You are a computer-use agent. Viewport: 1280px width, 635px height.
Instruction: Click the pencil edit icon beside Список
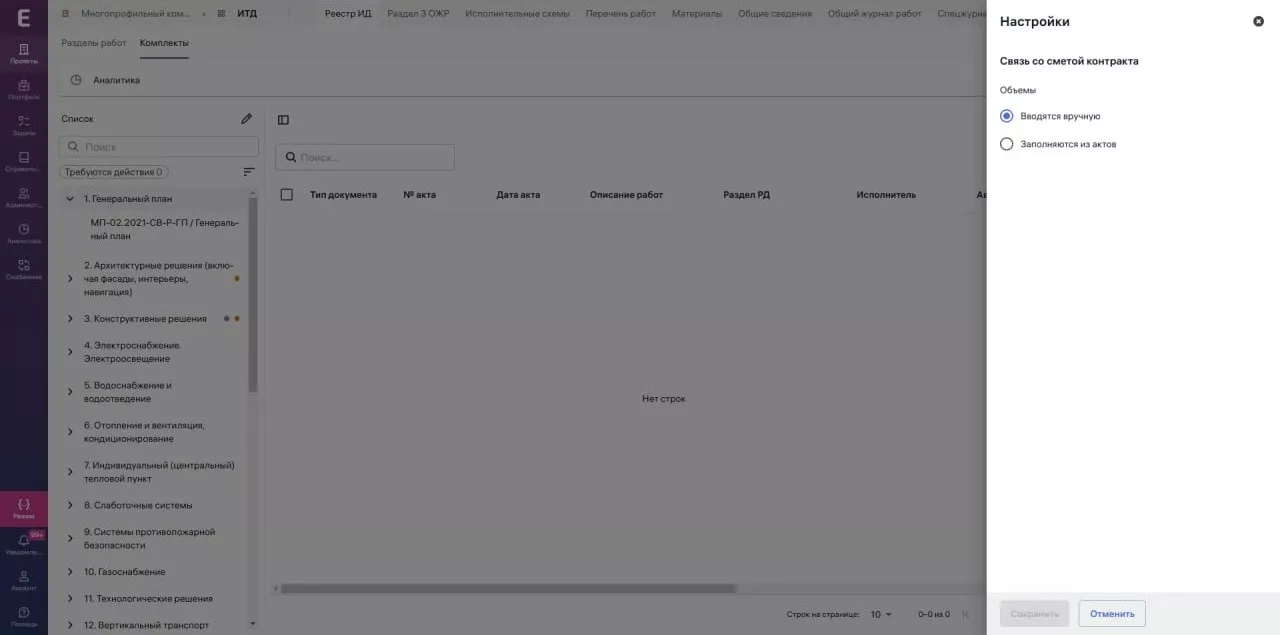tap(247, 119)
